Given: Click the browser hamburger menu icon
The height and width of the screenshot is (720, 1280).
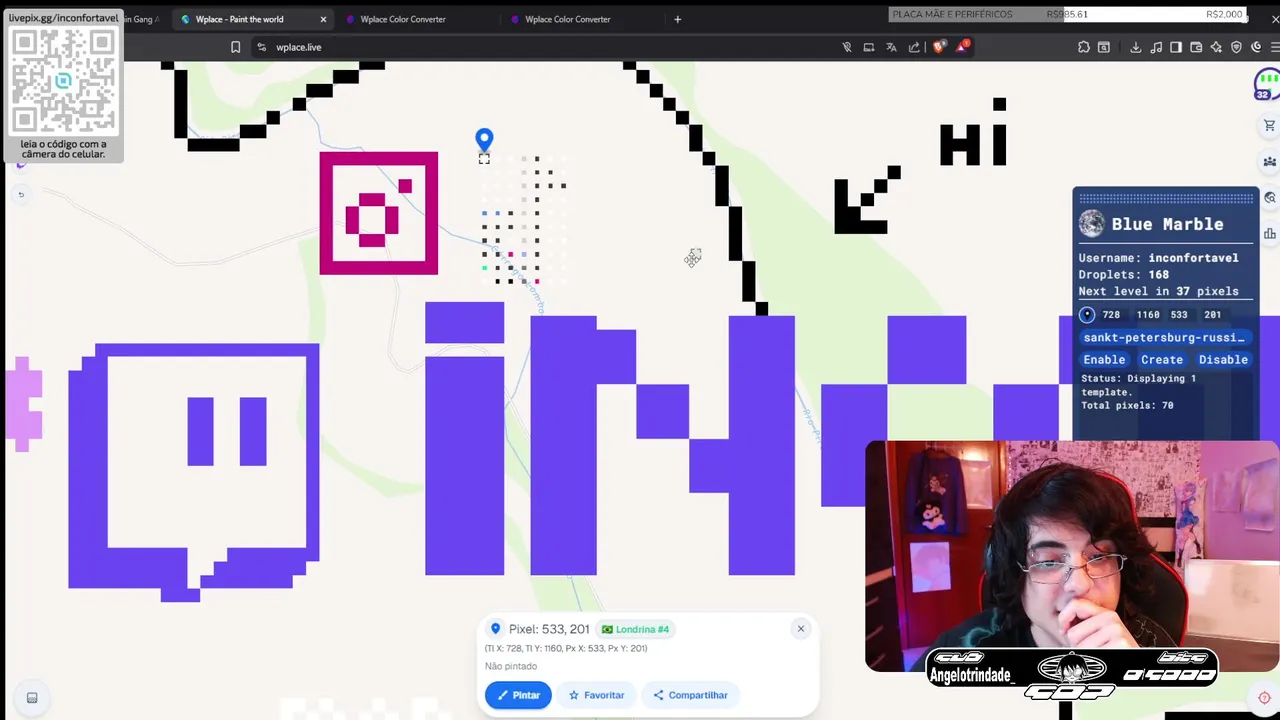Looking at the screenshot, I should 1275,47.
